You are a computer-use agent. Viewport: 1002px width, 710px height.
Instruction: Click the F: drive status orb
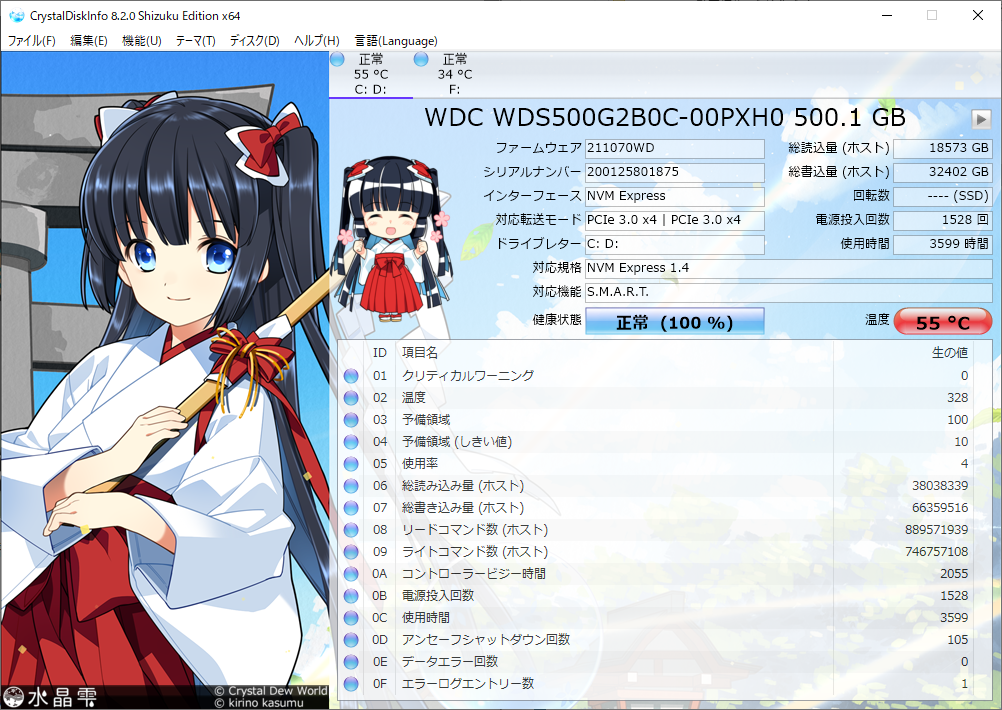pyautogui.click(x=421, y=60)
